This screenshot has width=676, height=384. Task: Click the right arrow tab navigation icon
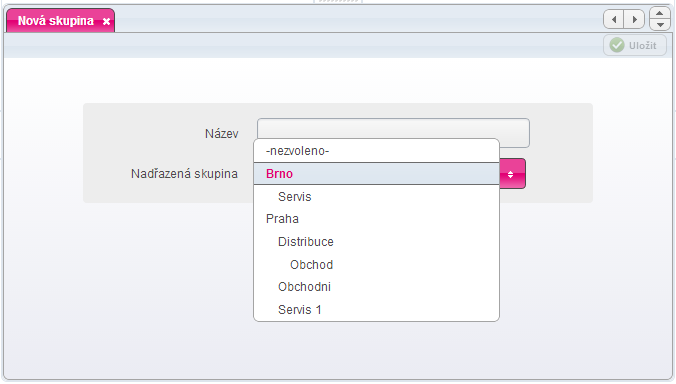point(634,19)
